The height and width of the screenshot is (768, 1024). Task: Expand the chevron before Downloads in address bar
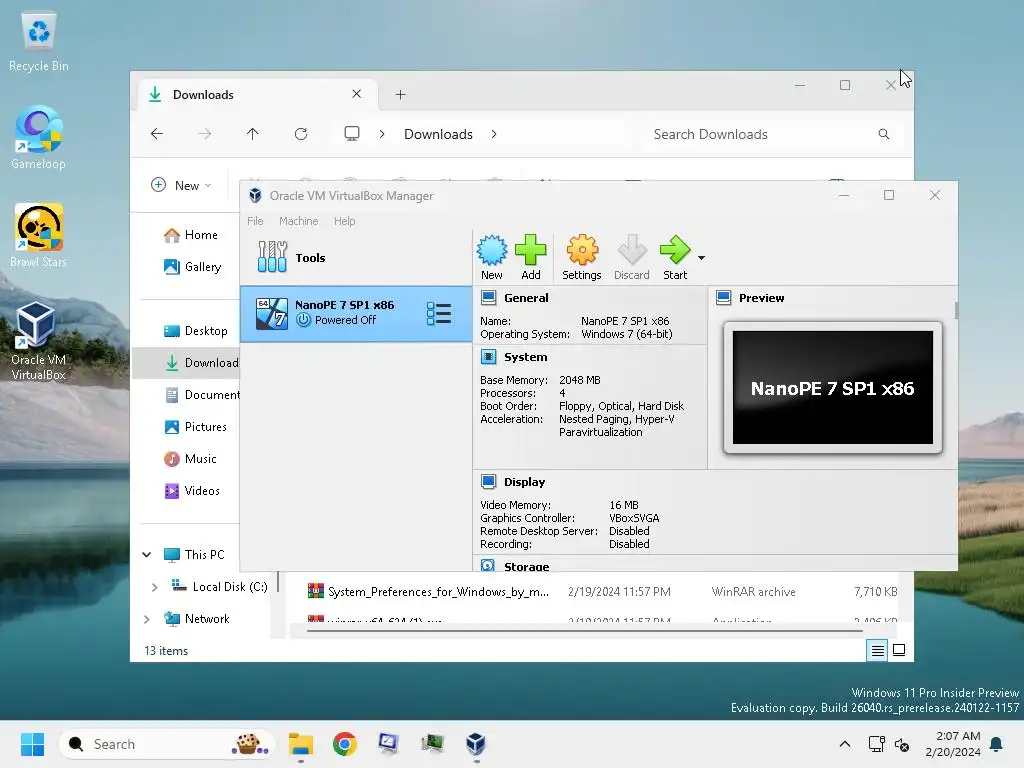(382, 134)
